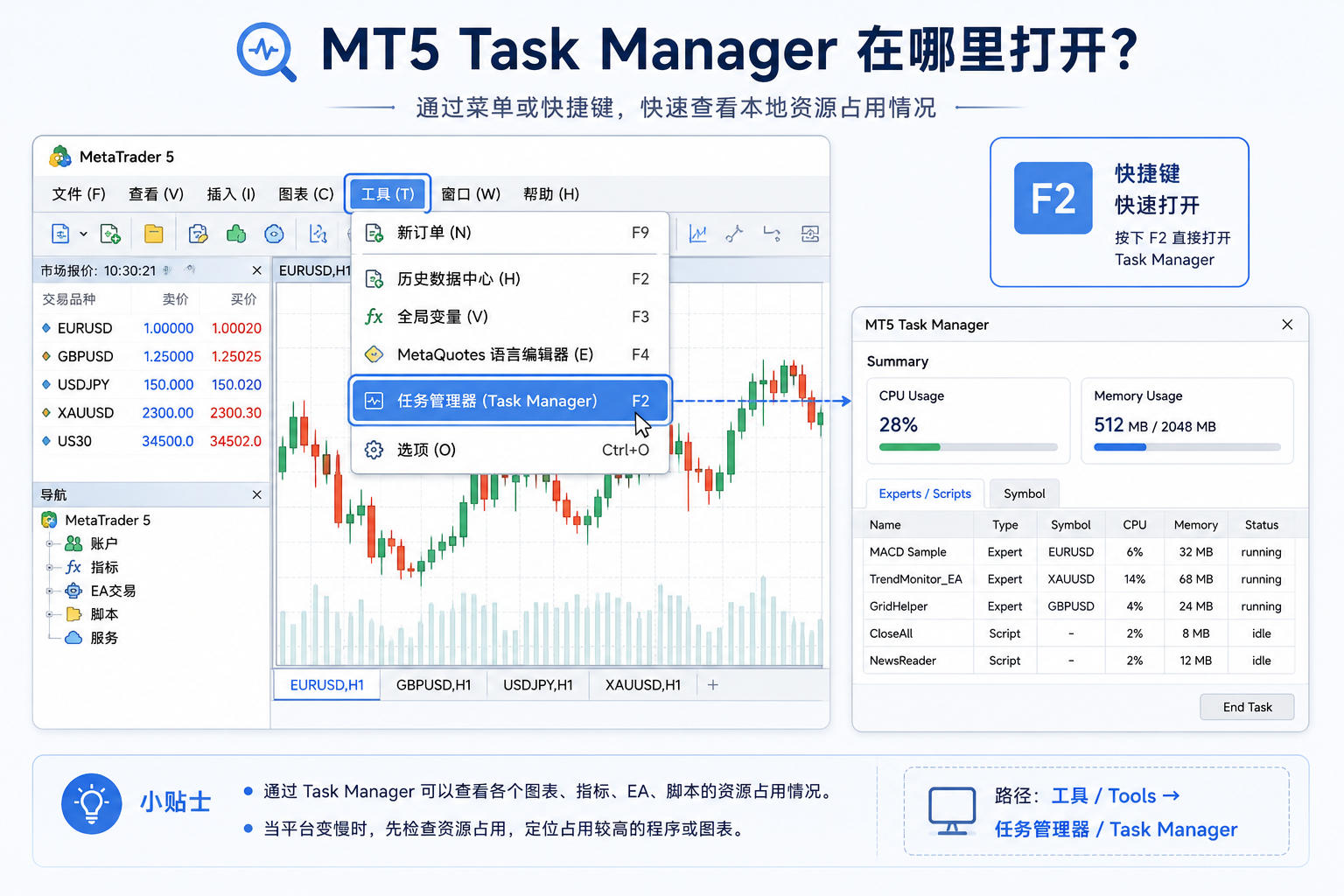This screenshot has height=896, width=1344.
Task: Click the MetaTrader 5 root icon in navigator
Action: point(50,520)
